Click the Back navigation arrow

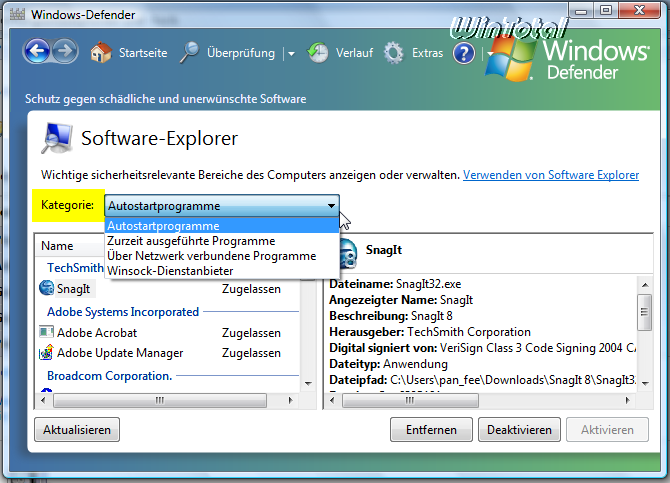coord(37,51)
